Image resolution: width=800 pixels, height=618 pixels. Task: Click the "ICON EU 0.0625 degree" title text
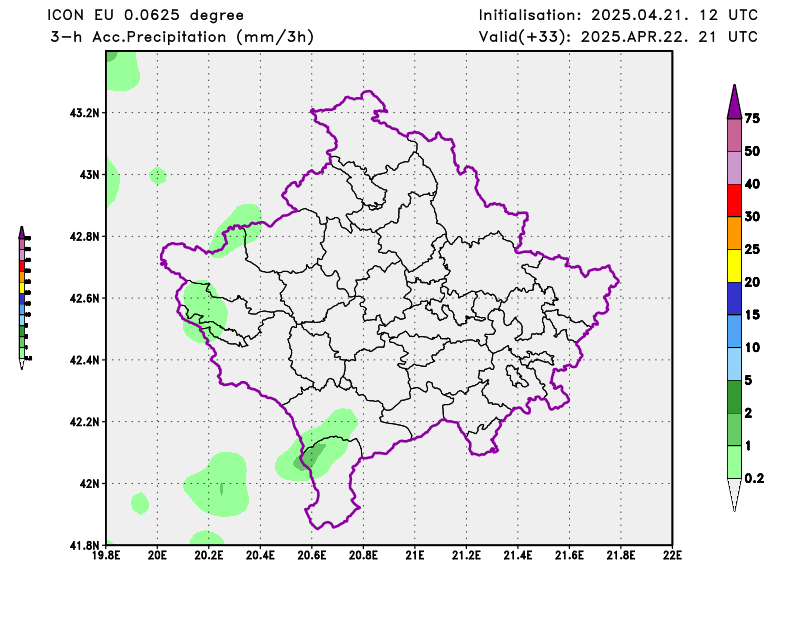(x=145, y=15)
